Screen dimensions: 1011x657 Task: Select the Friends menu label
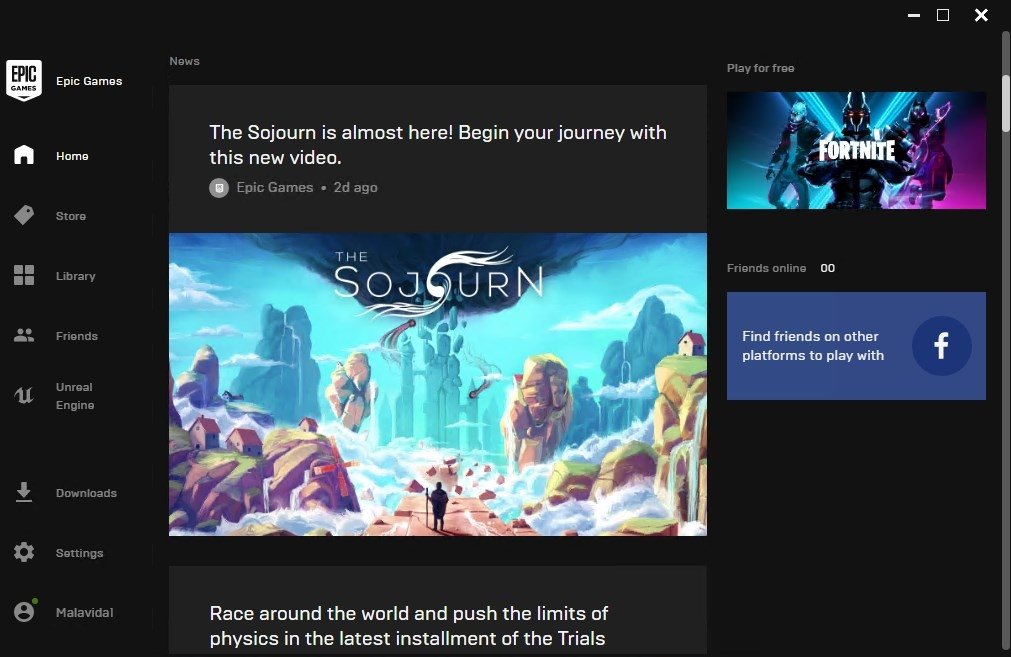click(x=77, y=336)
